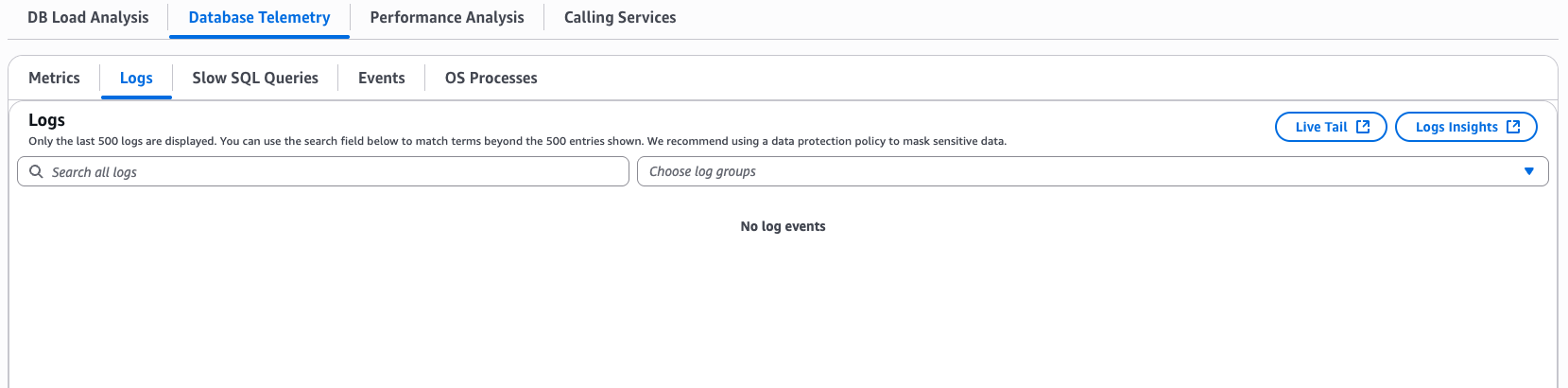Viewport: 1568px width, 388px height.
Task: Switch to the Metrics sub-tab
Action: tap(54, 79)
